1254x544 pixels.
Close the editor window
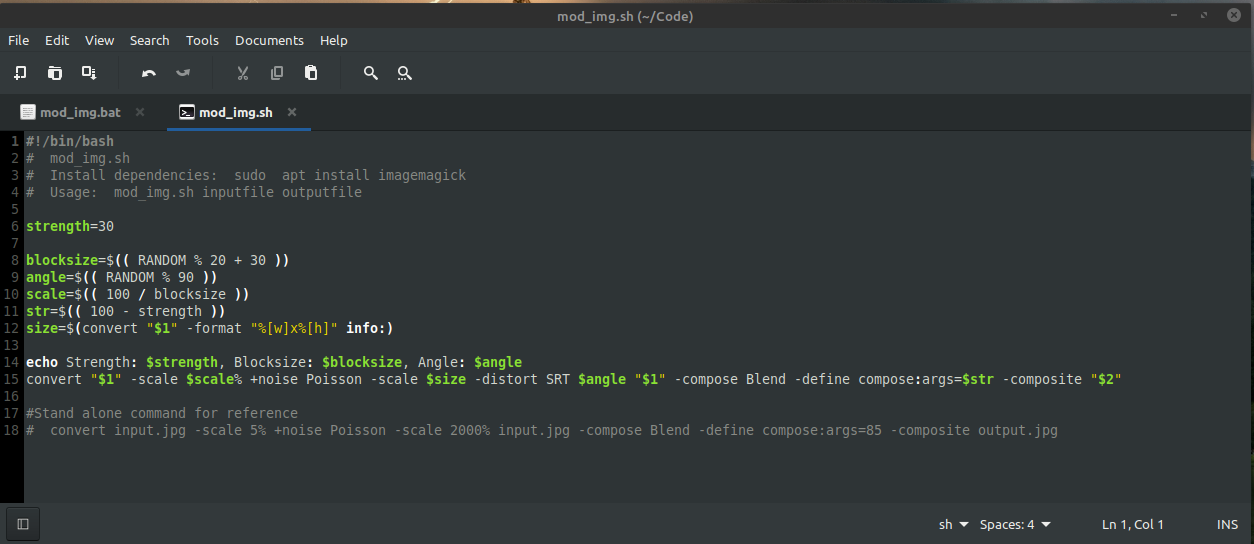click(1235, 16)
